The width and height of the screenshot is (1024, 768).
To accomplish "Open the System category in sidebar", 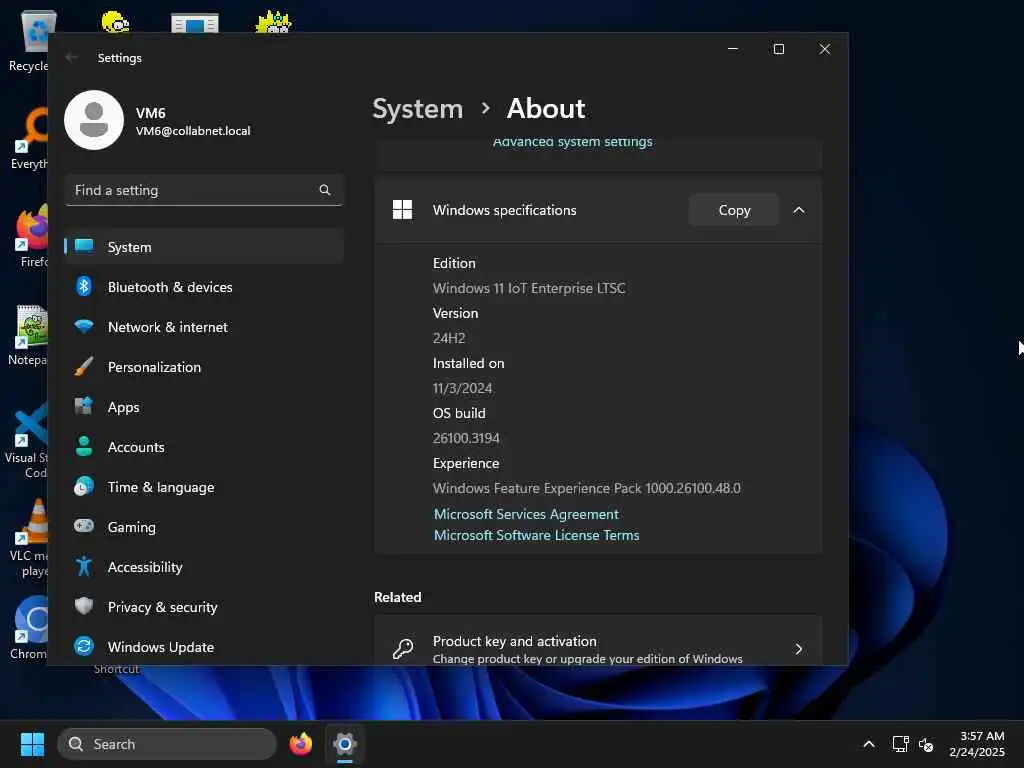I will click(x=204, y=247).
